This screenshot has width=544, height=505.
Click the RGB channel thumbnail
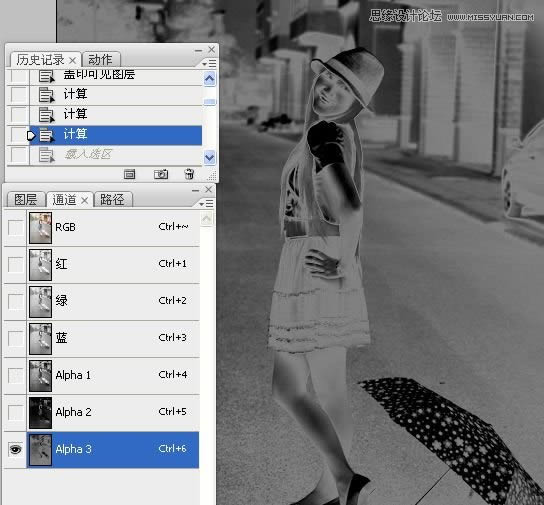[41, 228]
